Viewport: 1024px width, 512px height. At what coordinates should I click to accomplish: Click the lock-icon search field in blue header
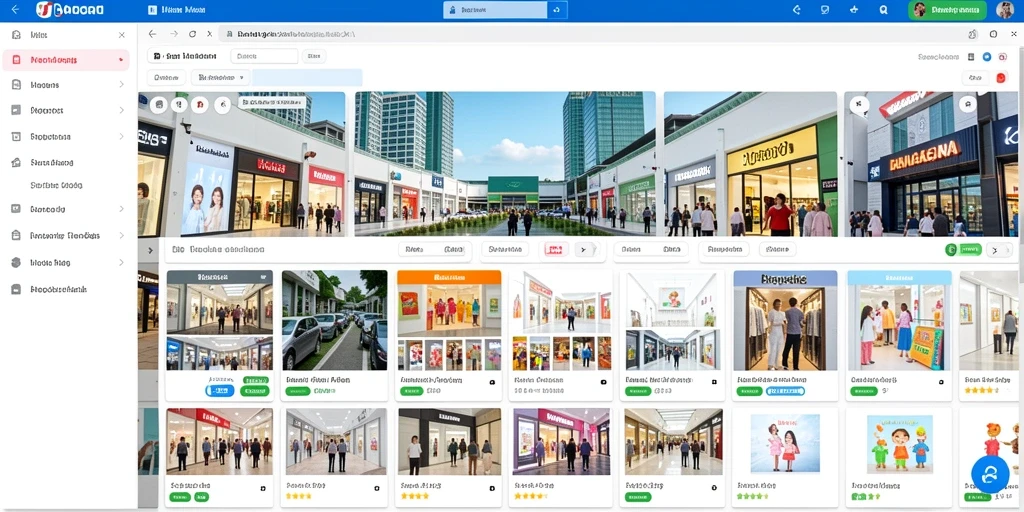[494, 10]
